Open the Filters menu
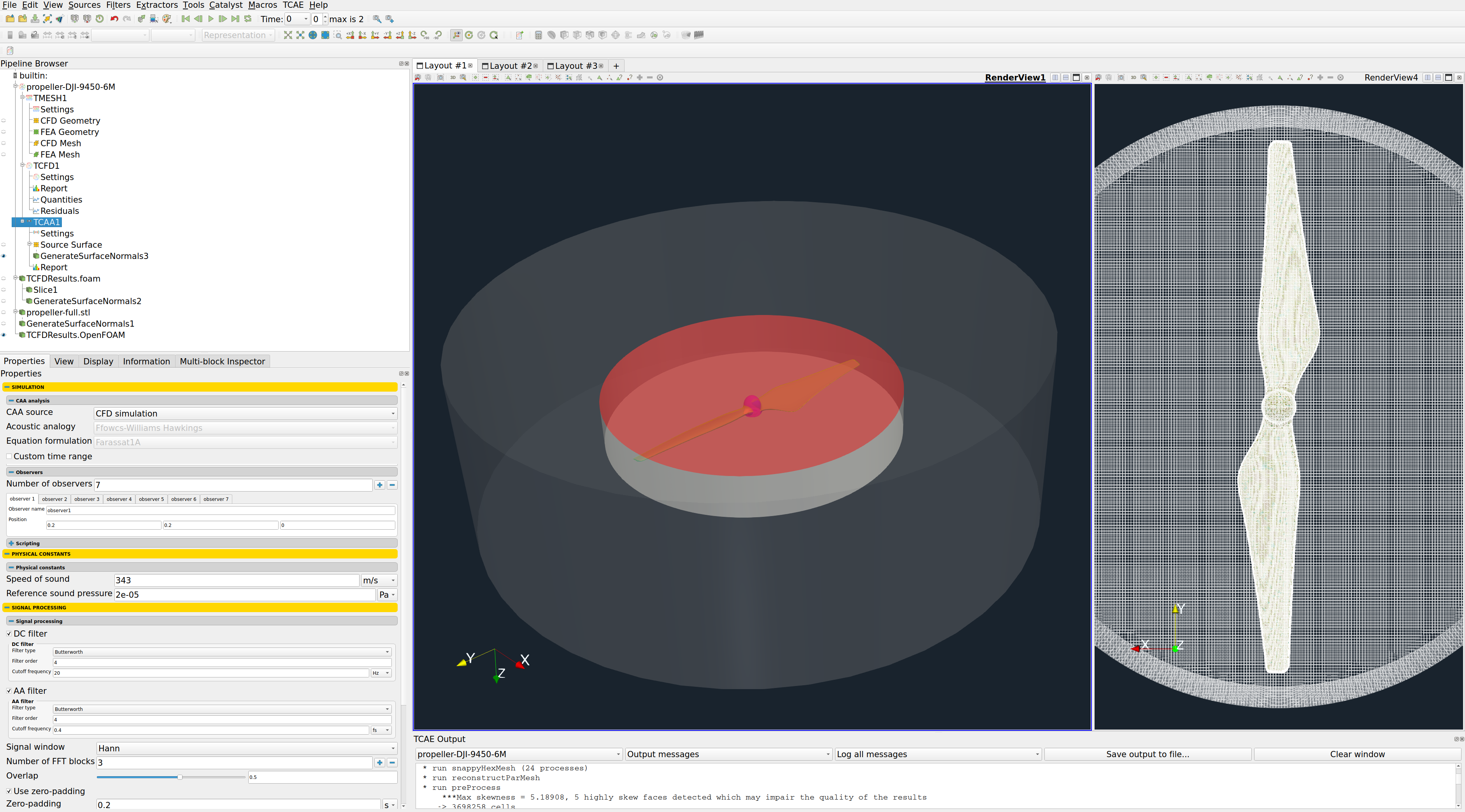1465x812 pixels. [x=118, y=5]
